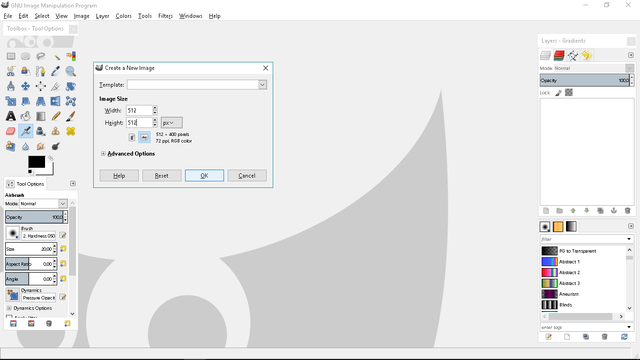Open the Windows menu
Screen dimensions: 640x360
(x=191, y=16)
